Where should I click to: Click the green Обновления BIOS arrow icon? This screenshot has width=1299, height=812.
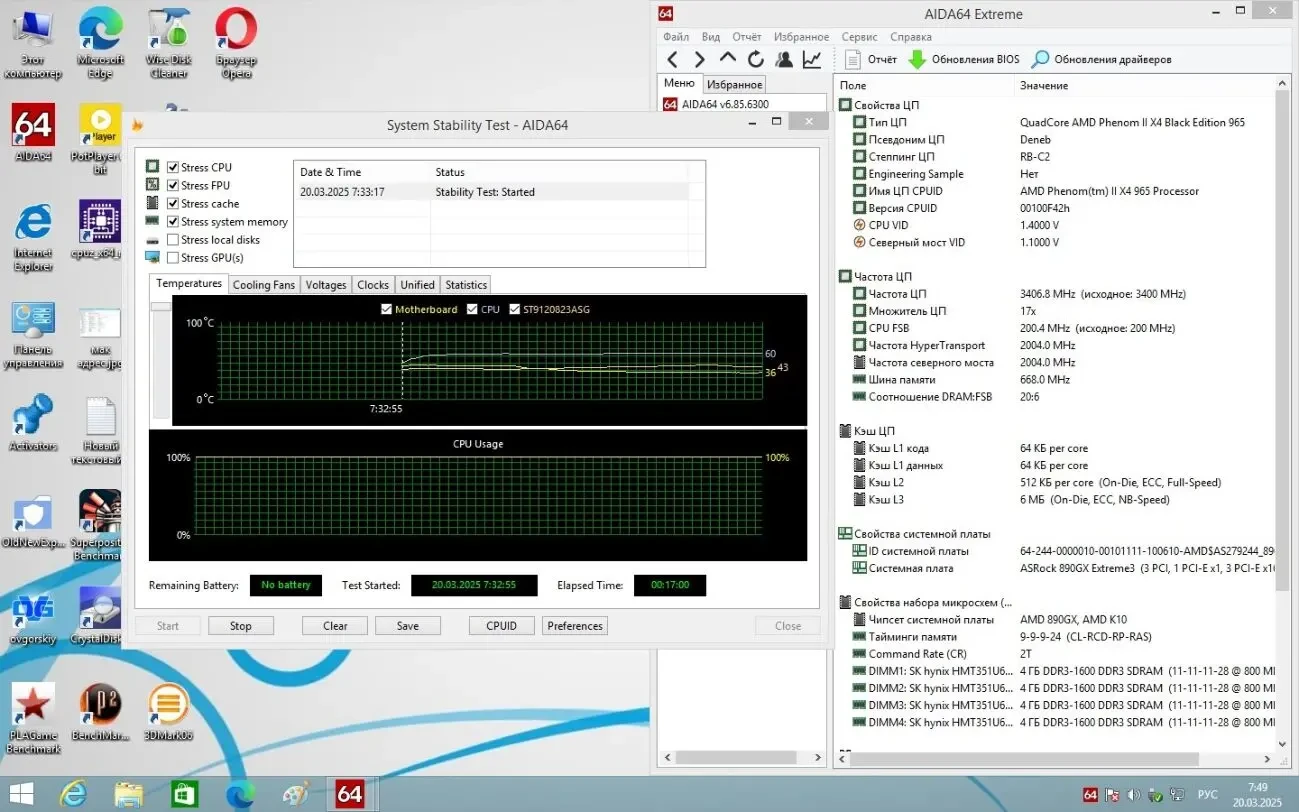[919, 59]
